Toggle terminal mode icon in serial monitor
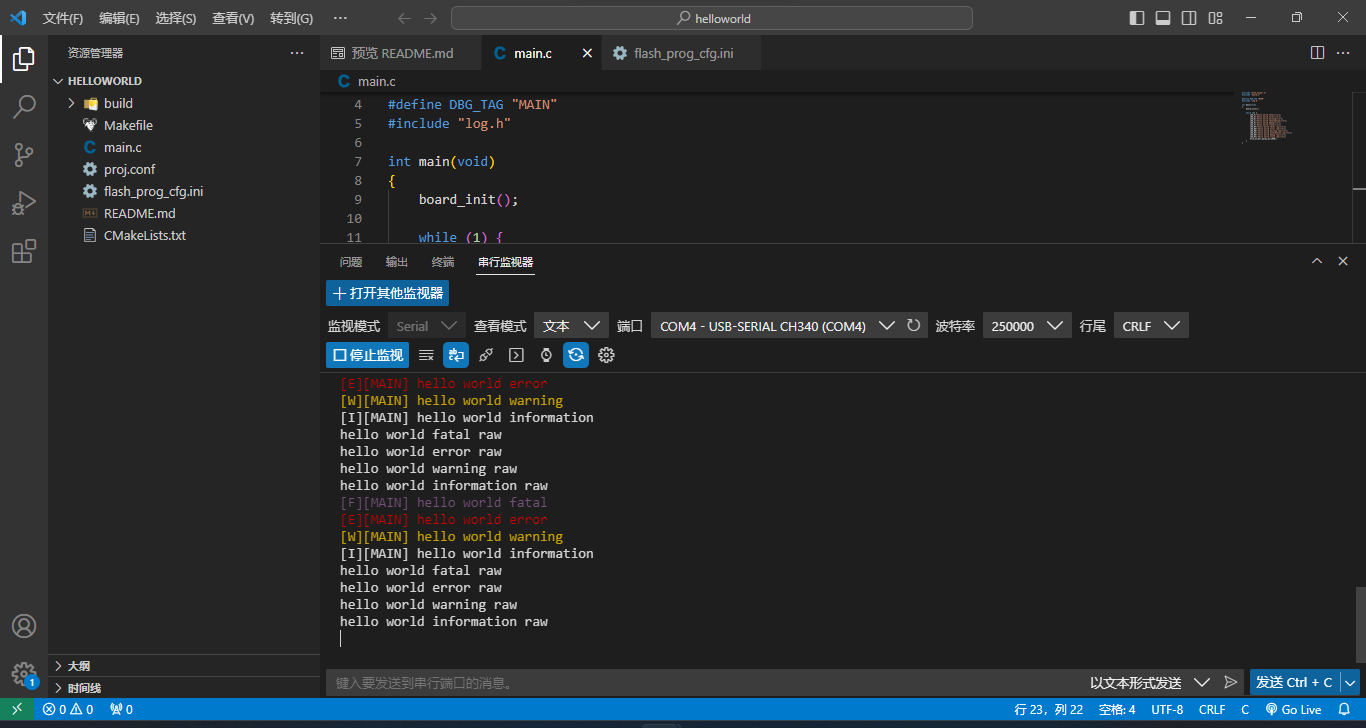1366x728 pixels. click(516, 355)
